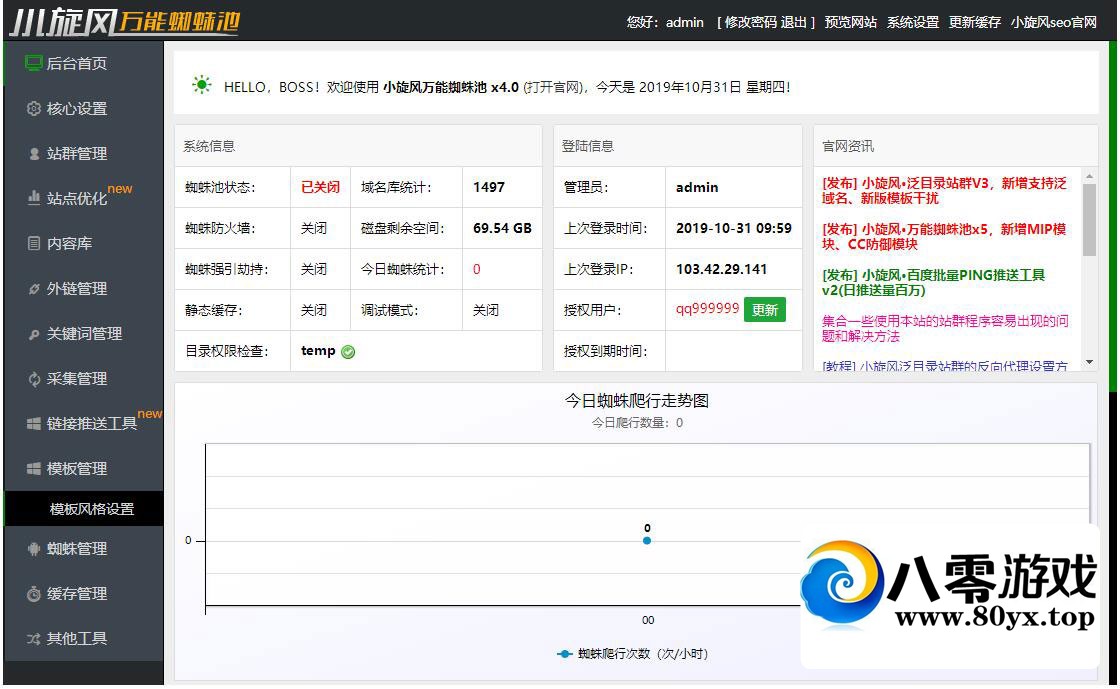Click the link icon beside 外链管理

[34, 289]
